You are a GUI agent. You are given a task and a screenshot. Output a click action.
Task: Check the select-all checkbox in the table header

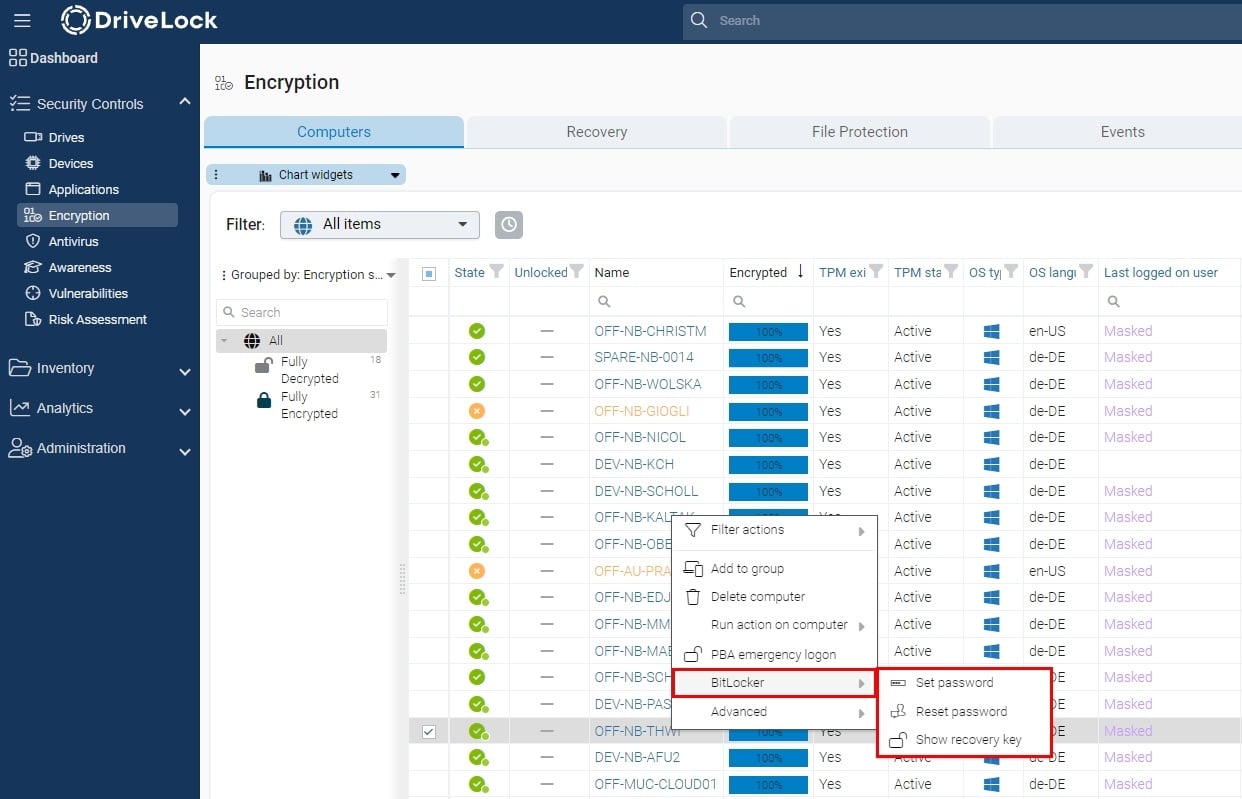pos(429,271)
